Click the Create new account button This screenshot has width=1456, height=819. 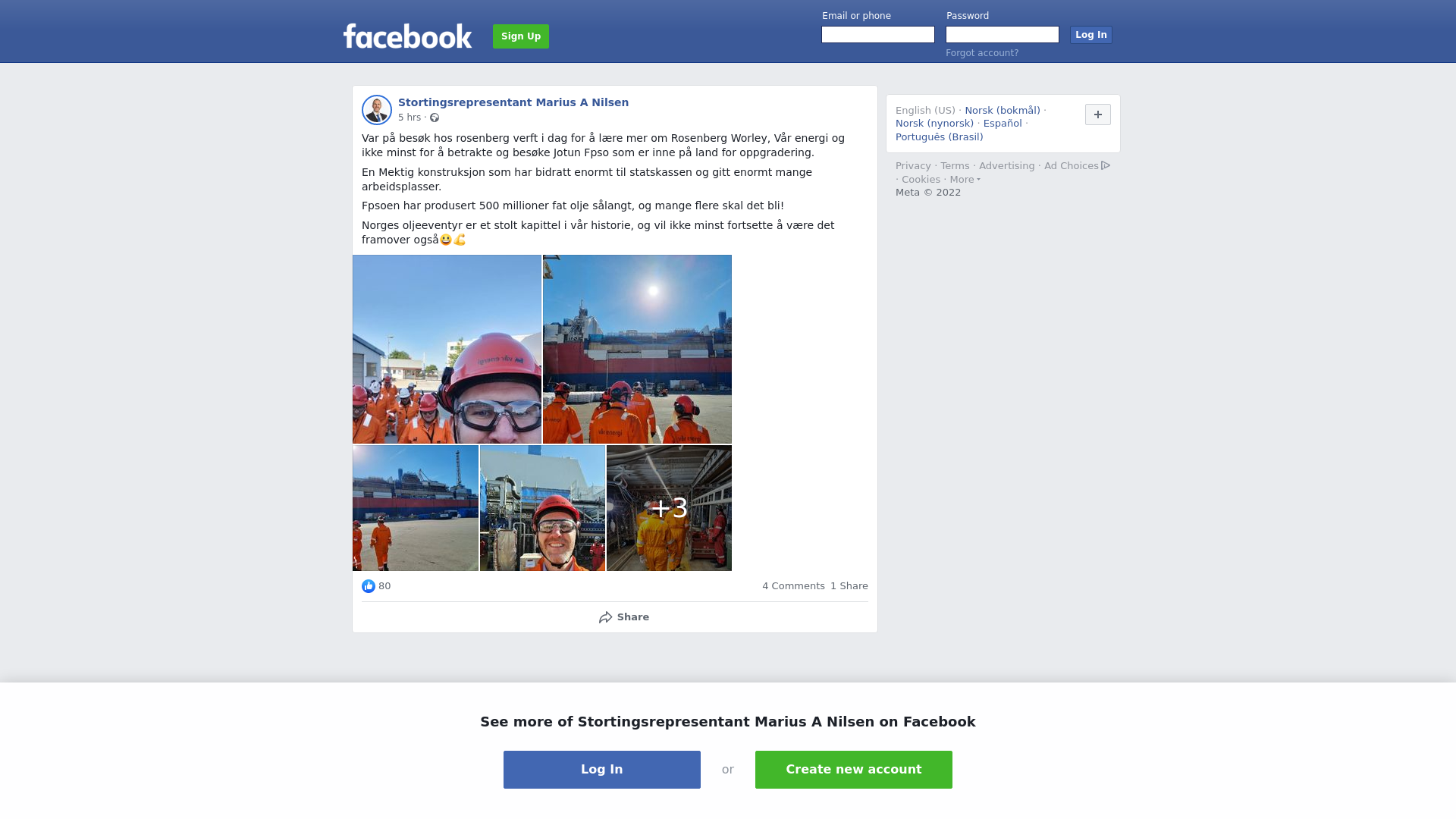tap(854, 770)
